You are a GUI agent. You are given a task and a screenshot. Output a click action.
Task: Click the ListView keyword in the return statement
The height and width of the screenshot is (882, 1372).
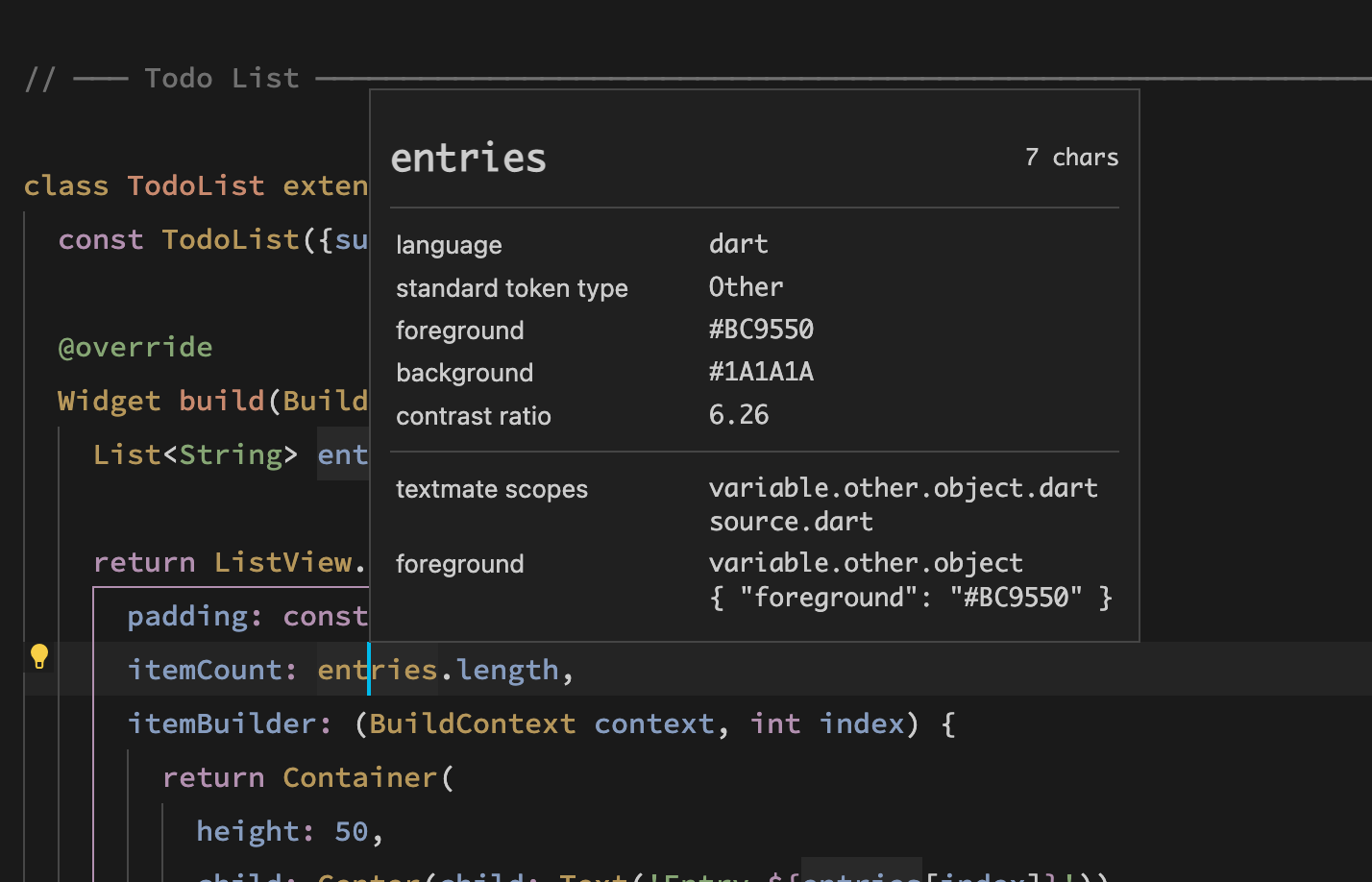(x=282, y=562)
